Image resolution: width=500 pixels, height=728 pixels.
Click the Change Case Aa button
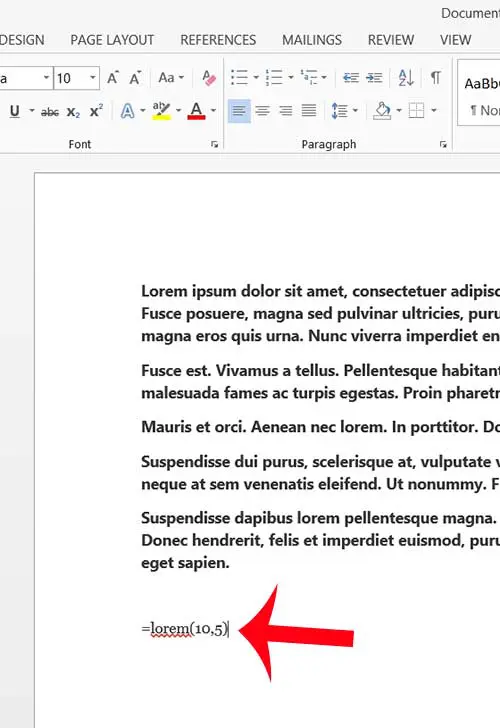pos(166,78)
